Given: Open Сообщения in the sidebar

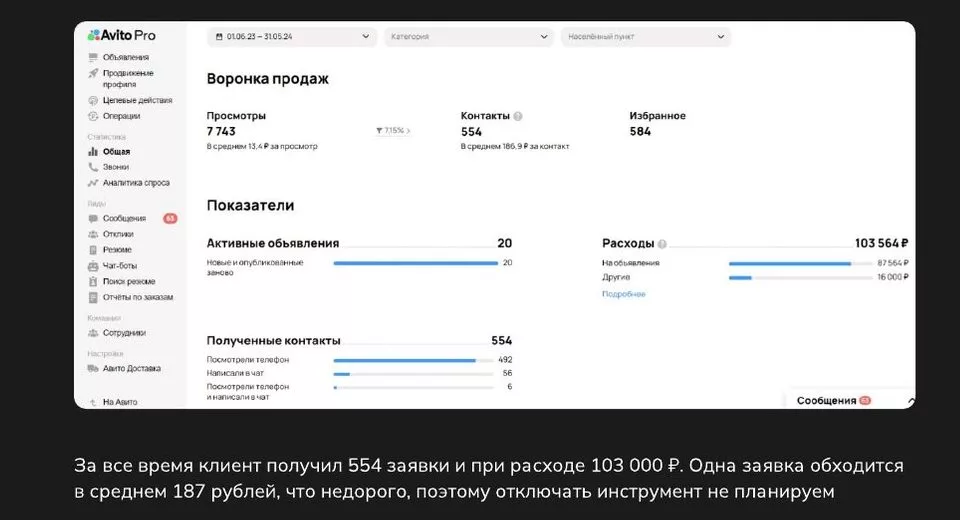Looking at the screenshot, I should (124, 218).
